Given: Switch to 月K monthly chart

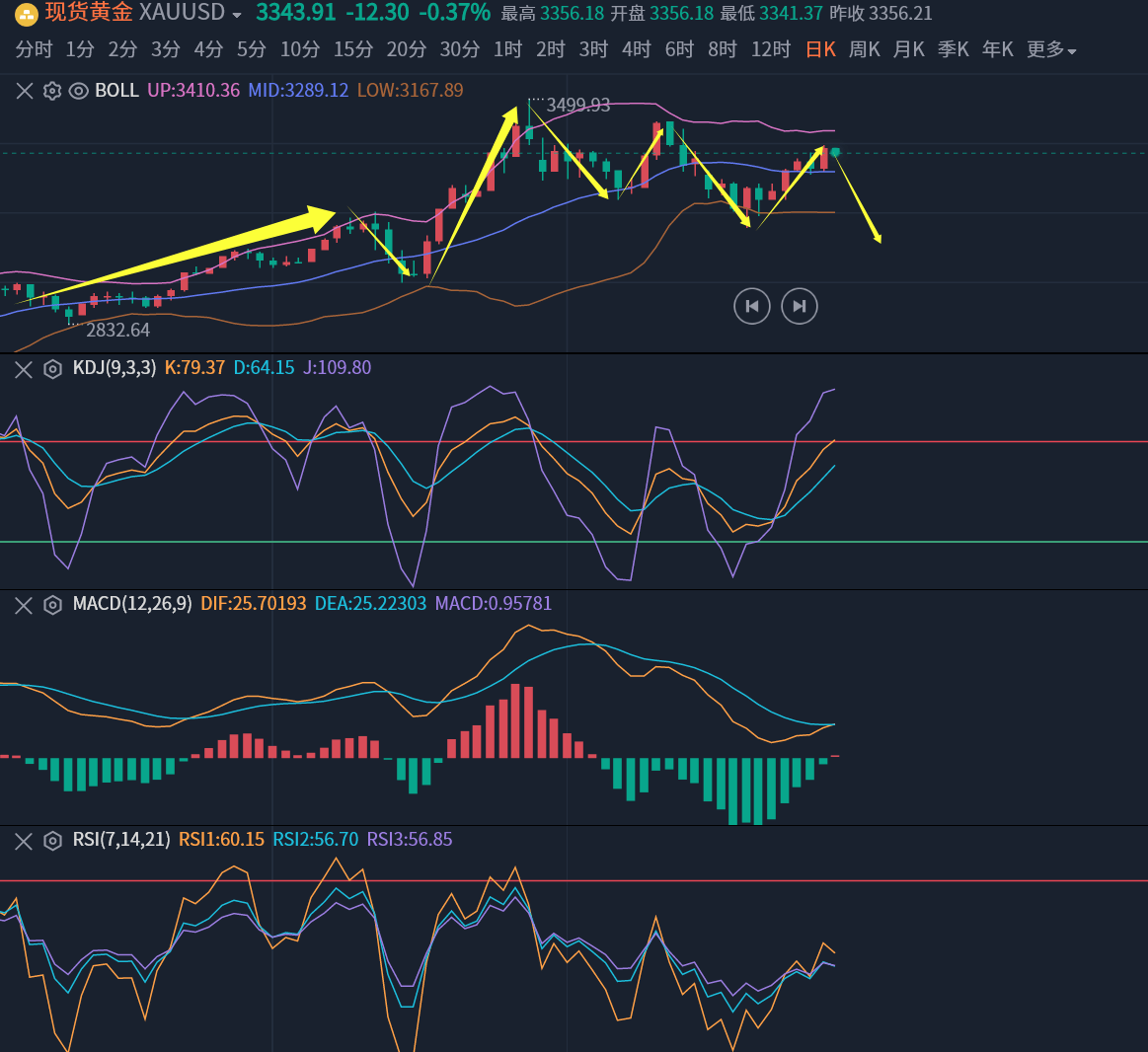Looking at the screenshot, I should 908,49.
